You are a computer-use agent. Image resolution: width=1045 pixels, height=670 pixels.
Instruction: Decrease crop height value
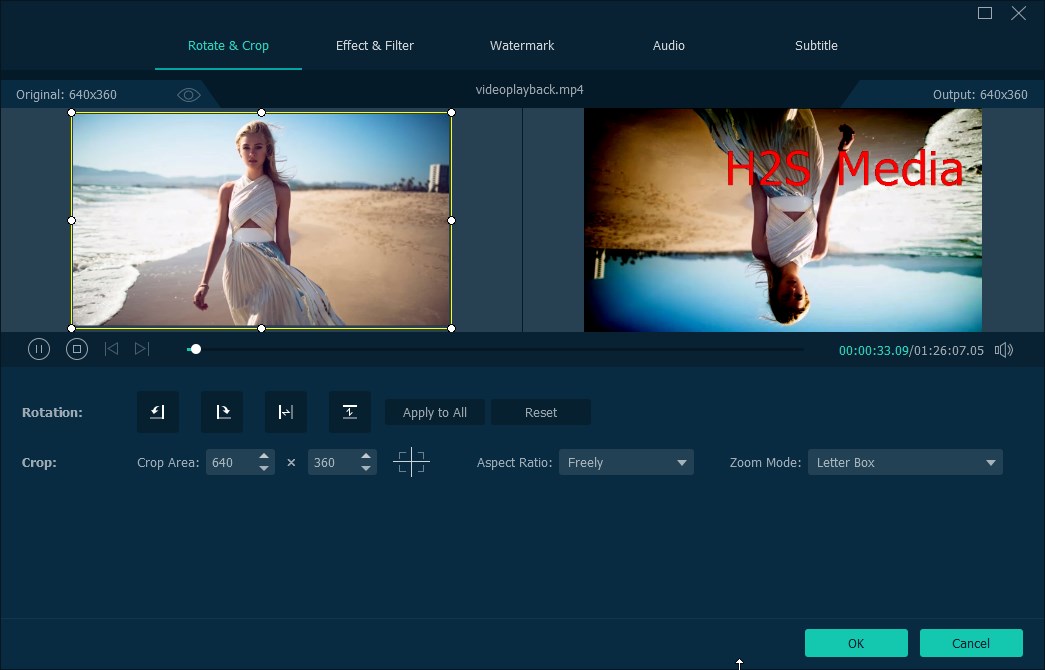[x=366, y=469]
